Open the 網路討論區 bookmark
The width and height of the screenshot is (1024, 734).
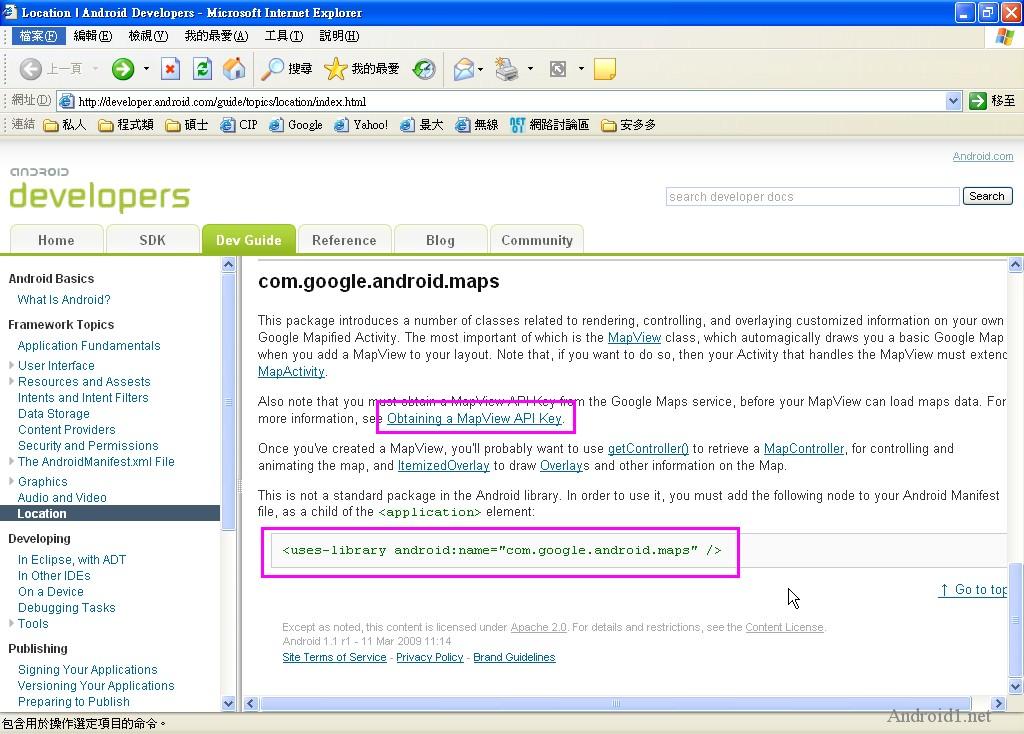point(549,125)
